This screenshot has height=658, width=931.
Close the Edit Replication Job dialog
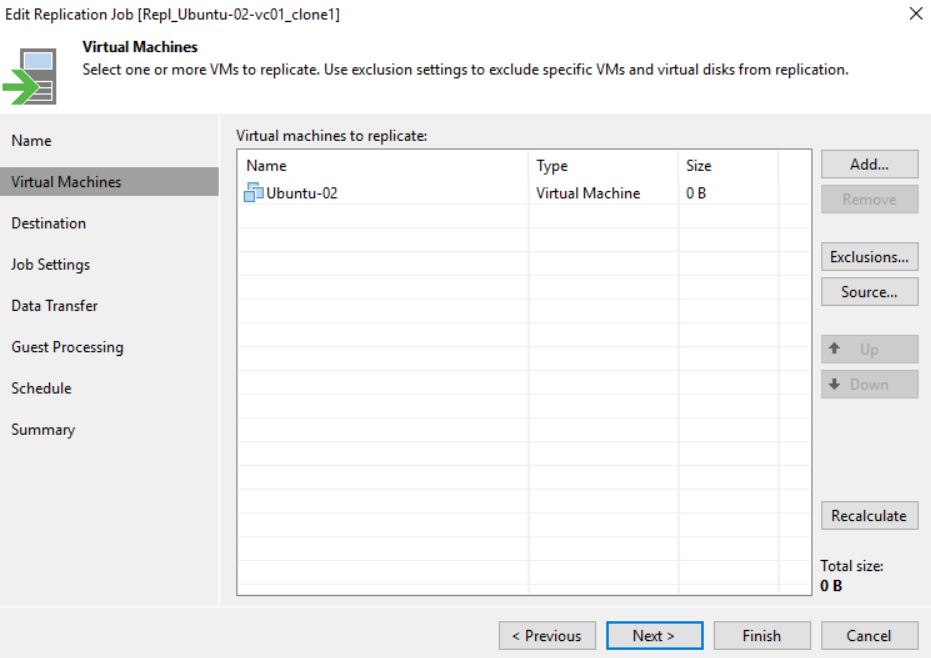(916, 13)
